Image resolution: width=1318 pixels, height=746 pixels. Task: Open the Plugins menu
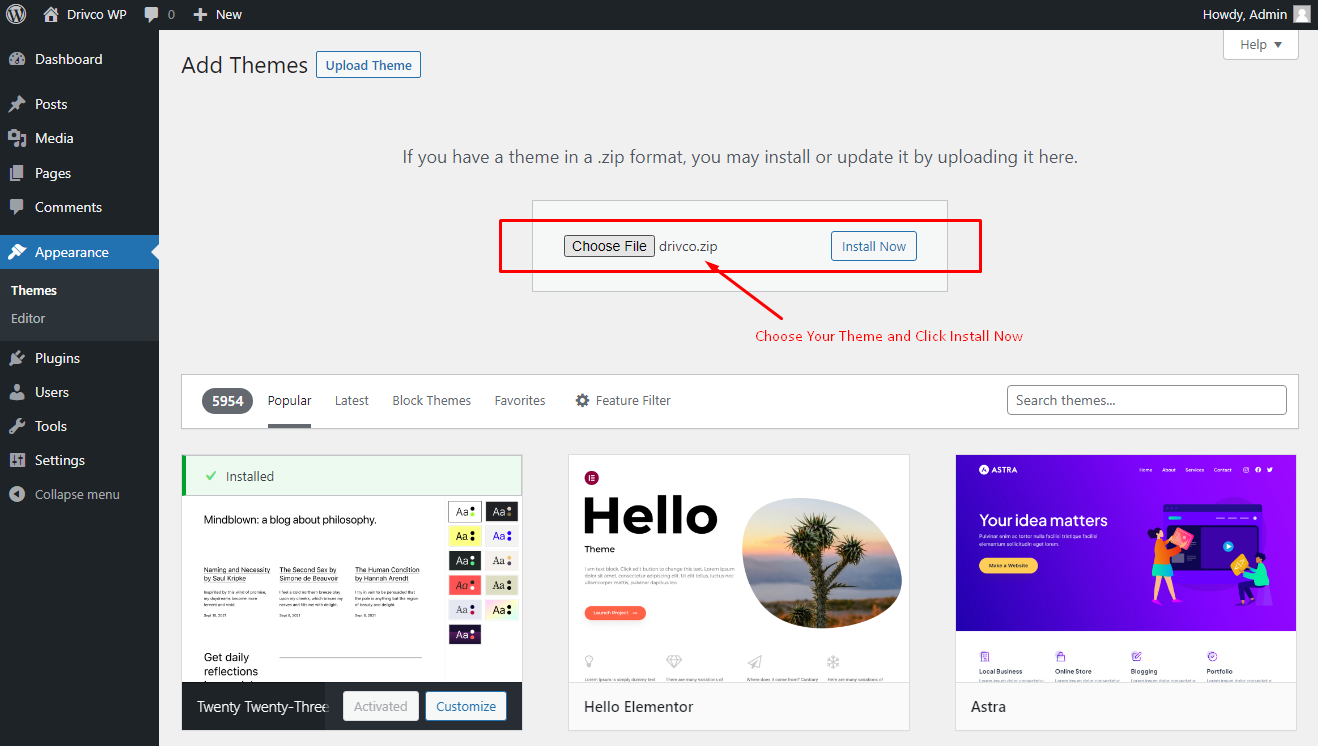pyautogui.click(x=79, y=358)
